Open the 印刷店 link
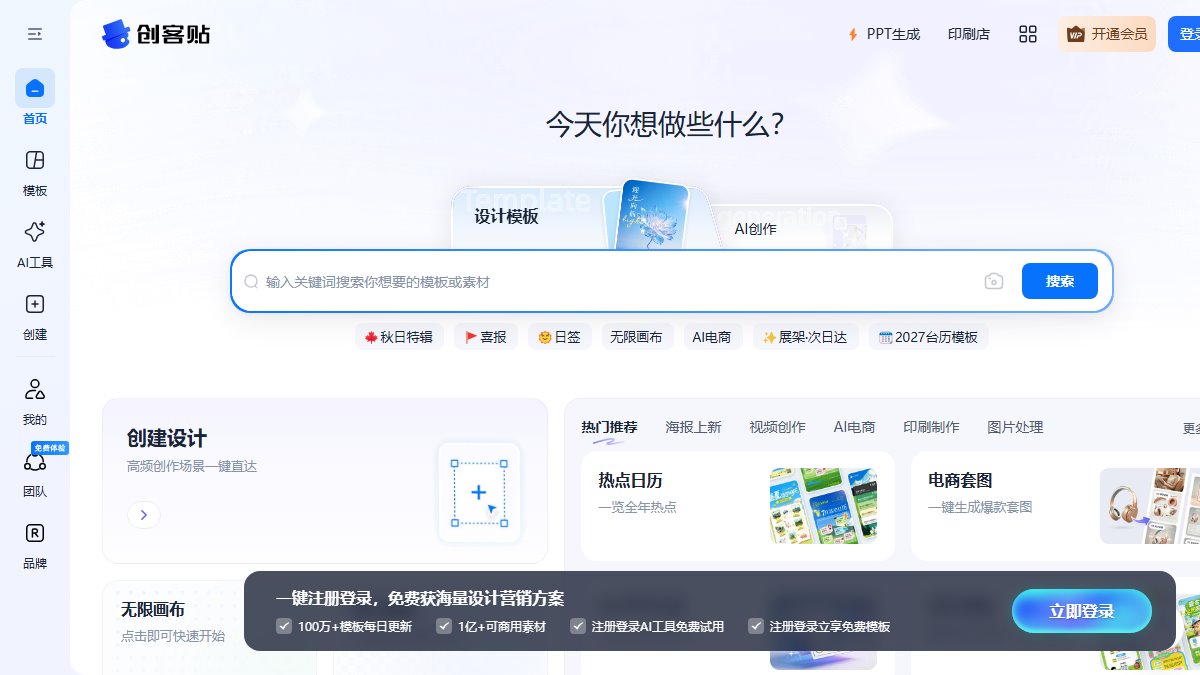This screenshot has width=1200, height=675. 968,34
